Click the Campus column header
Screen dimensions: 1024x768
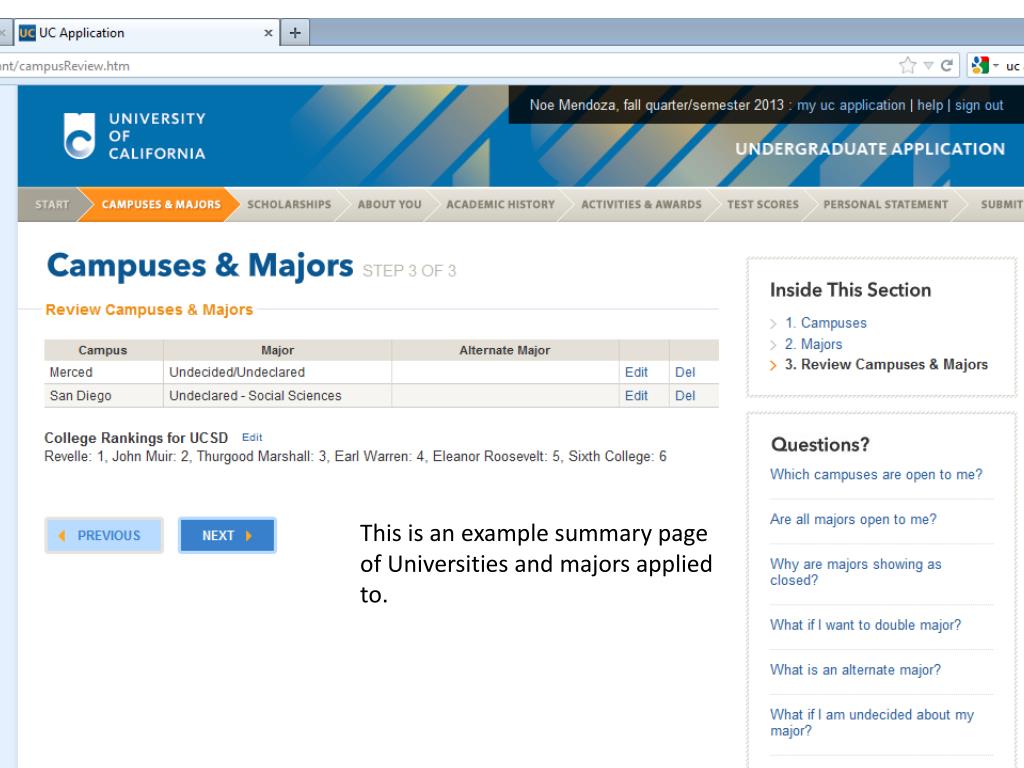click(x=103, y=350)
